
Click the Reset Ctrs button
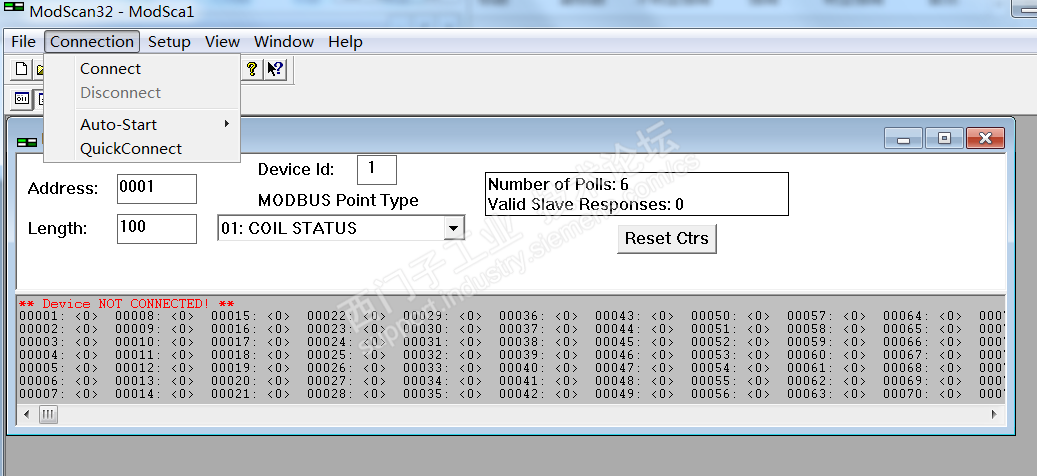click(x=667, y=238)
